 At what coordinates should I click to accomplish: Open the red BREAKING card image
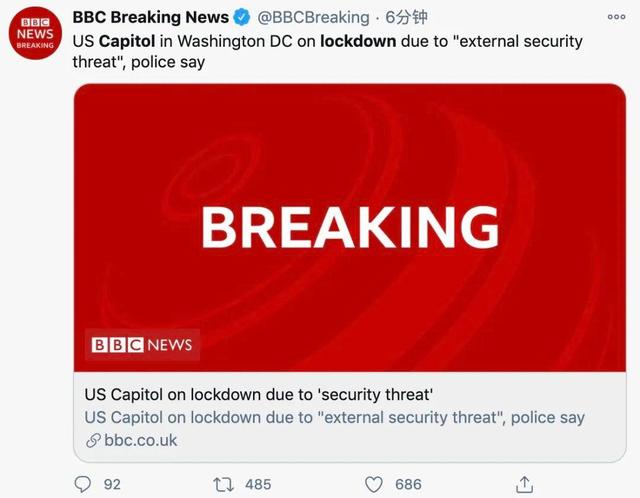[x=349, y=226]
